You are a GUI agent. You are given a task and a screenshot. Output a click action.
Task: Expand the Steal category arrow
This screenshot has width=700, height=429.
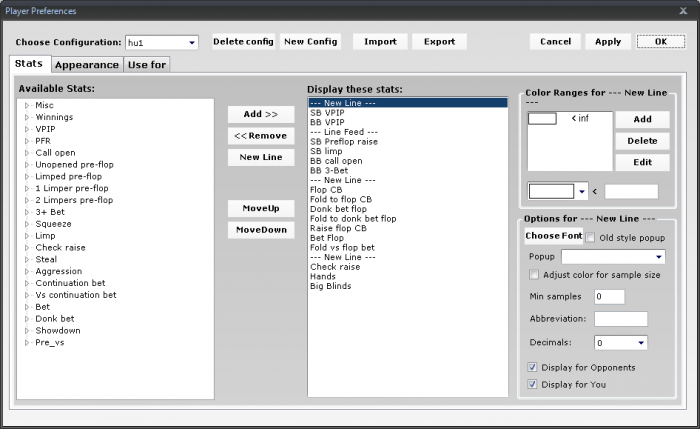tap(27, 259)
